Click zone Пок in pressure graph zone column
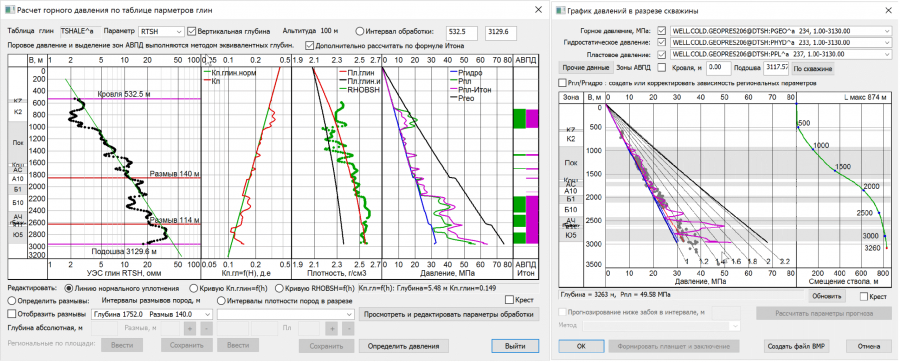The height and width of the screenshot is (362, 900). pyautogui.click(x=571, y=164)
